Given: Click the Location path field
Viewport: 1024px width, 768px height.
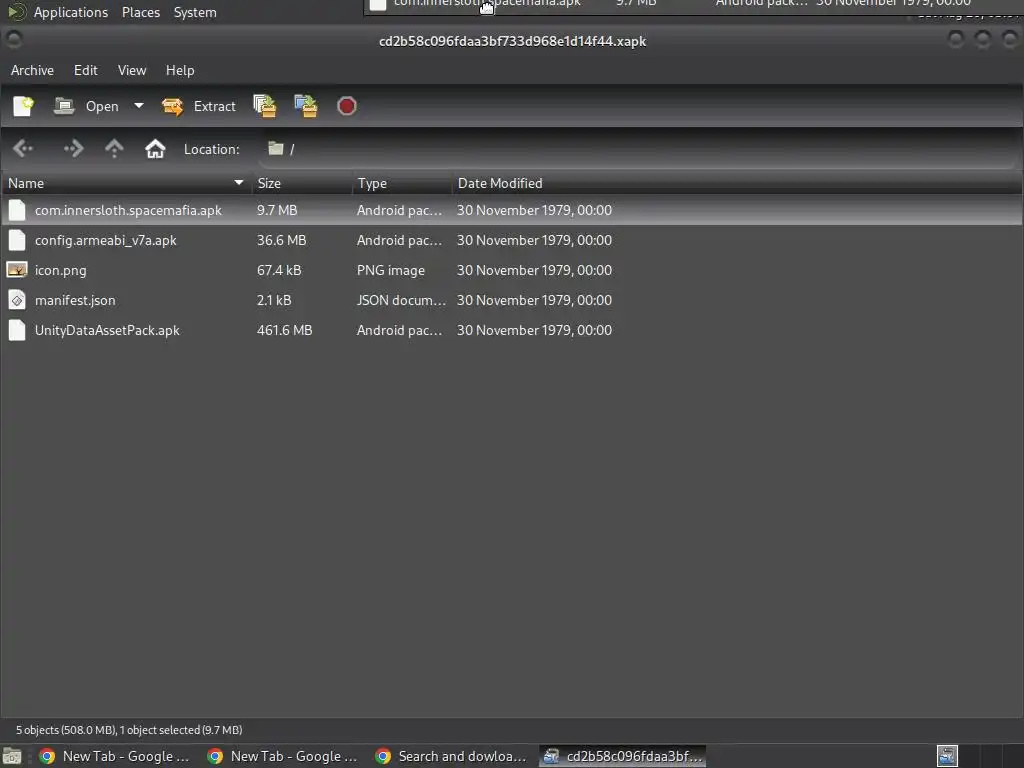Looking at the screenshot, I should click(637, 149).
